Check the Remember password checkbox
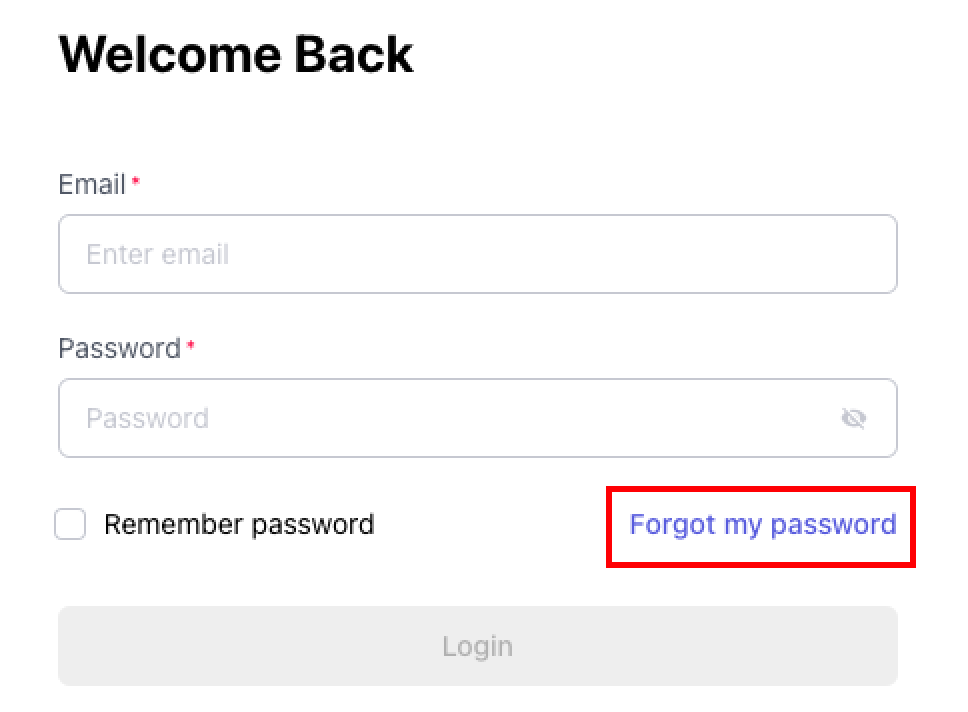 tap(70, 524)
